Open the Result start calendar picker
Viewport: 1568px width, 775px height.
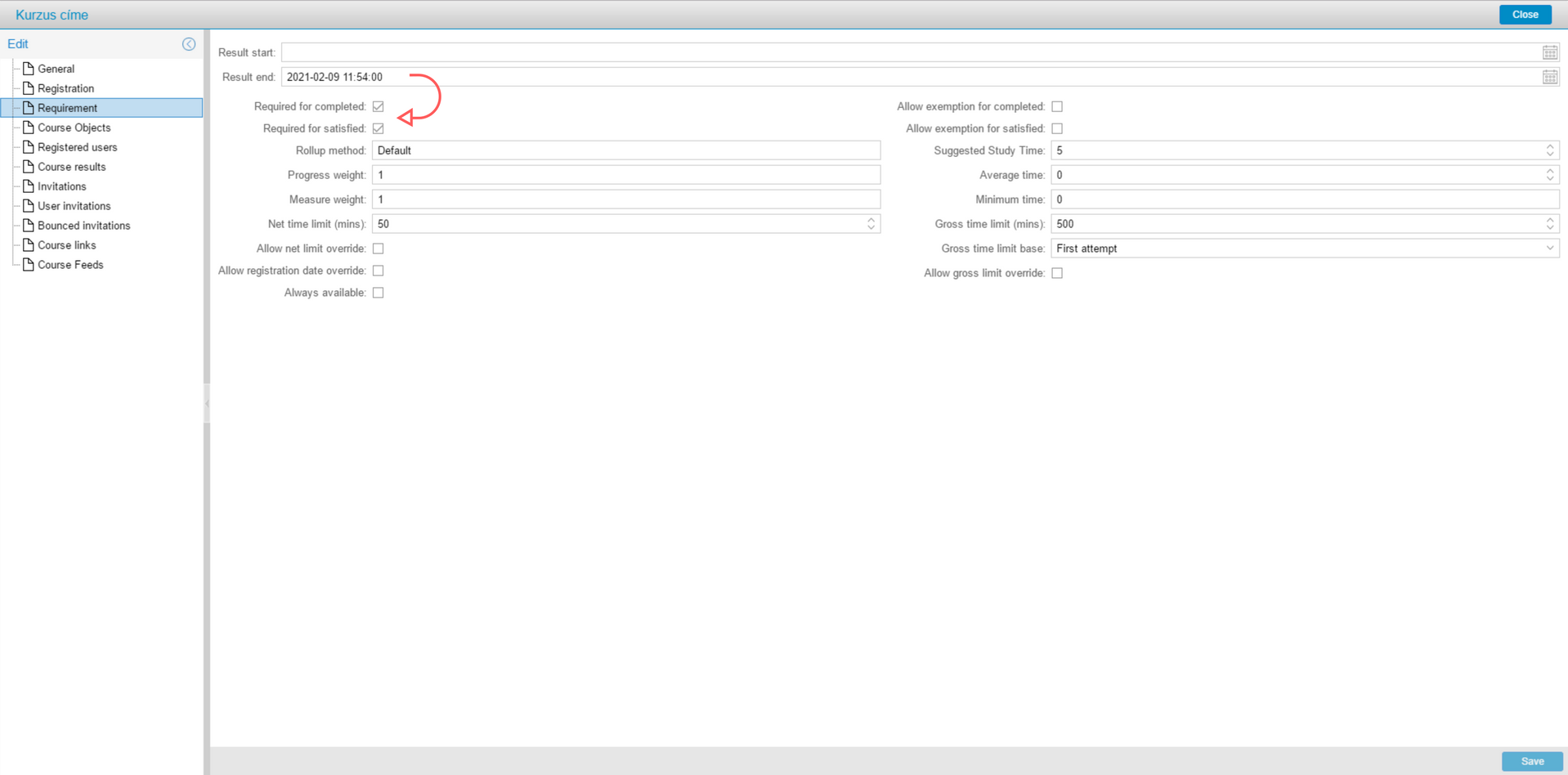1549,52
